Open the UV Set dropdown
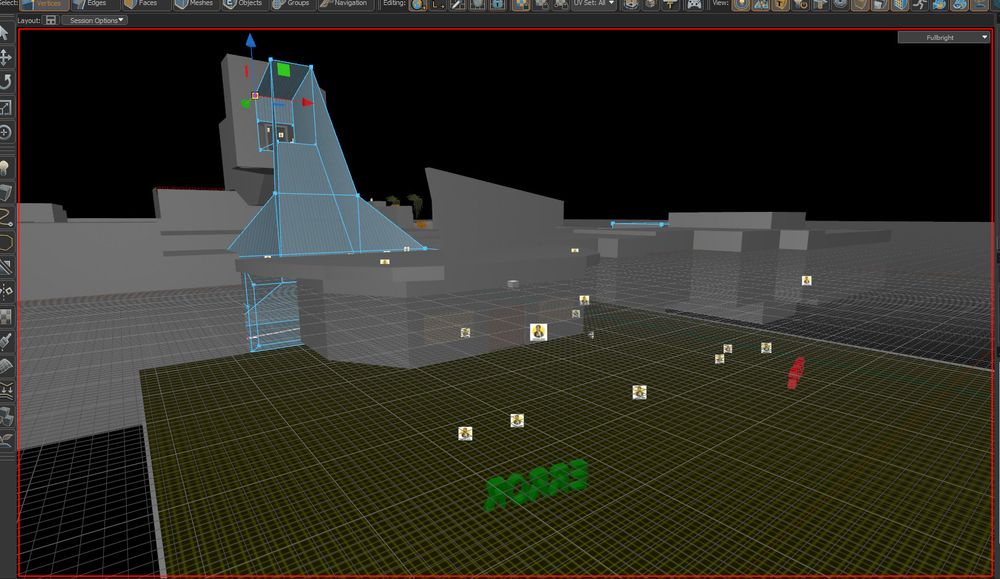Image resolution: width=1000 pixels, height=579 pixels. [x=594, y=4]
